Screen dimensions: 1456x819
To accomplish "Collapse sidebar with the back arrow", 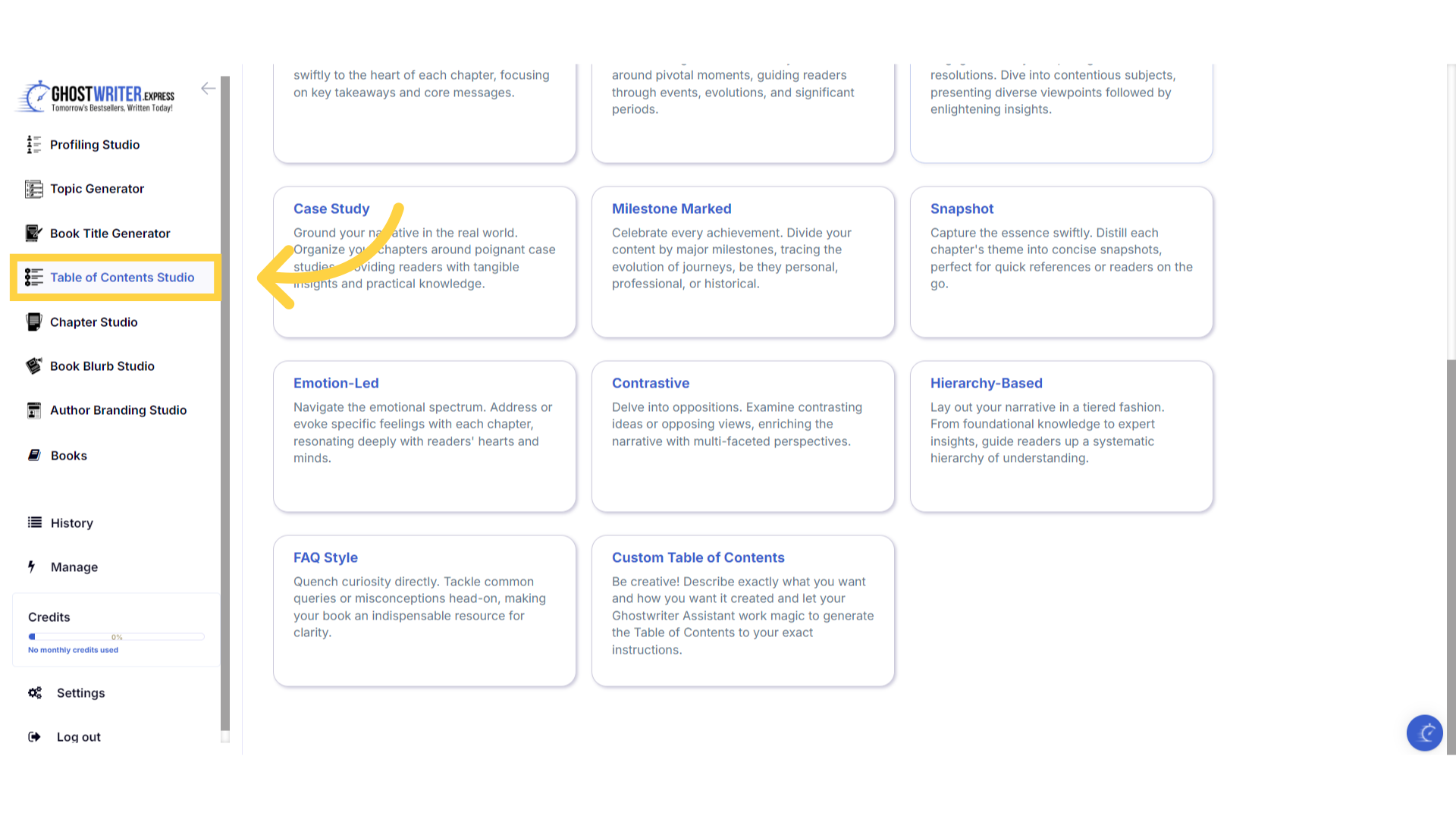I will point(208,89).
